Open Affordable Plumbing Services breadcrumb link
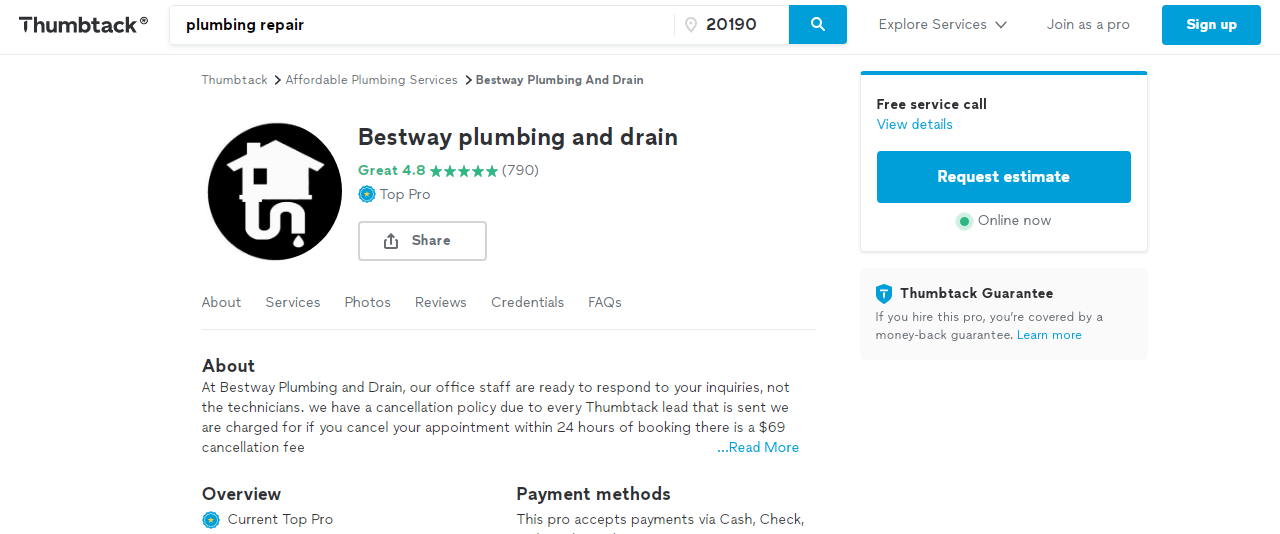The height and width of the screenshot is (534, 1280). [371, 80]
